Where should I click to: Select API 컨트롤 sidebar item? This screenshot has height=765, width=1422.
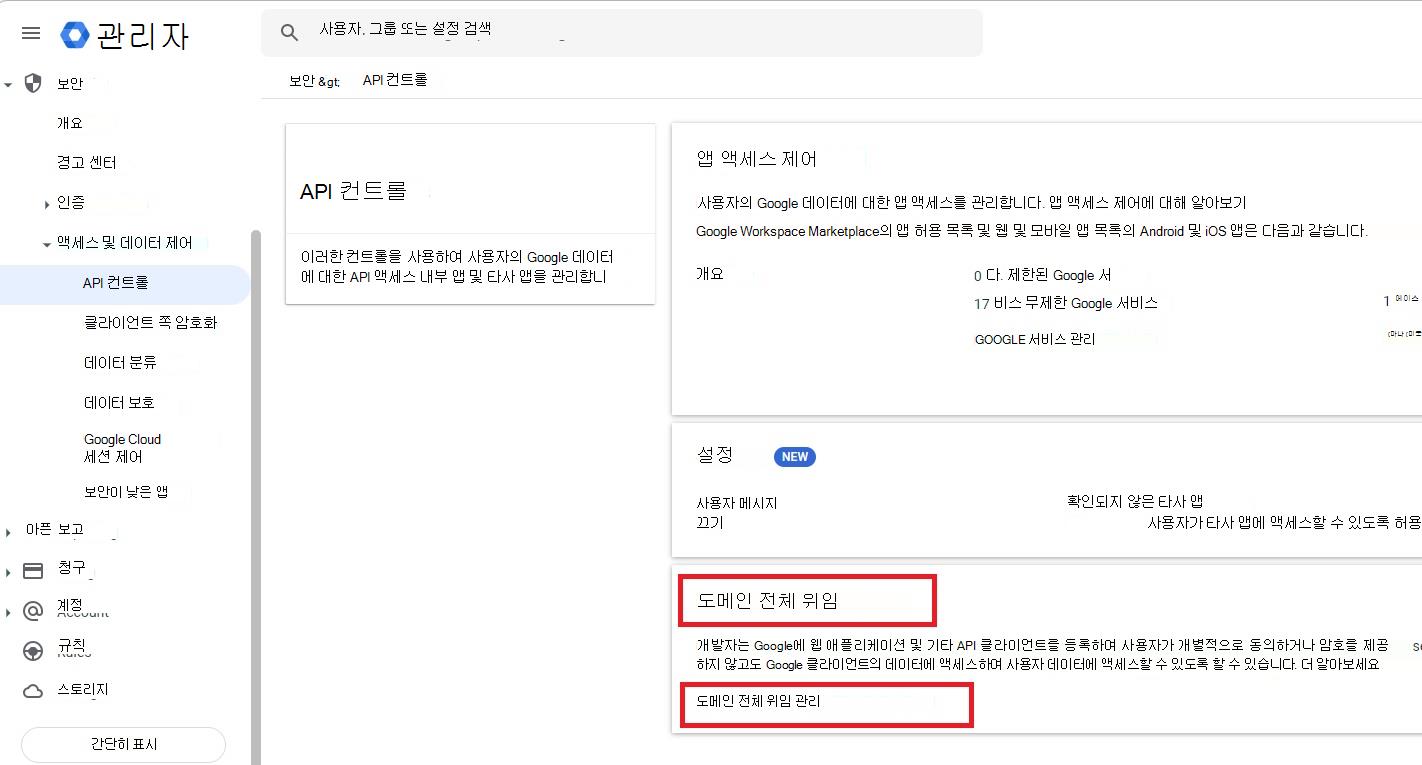click(x=125, y=284)
